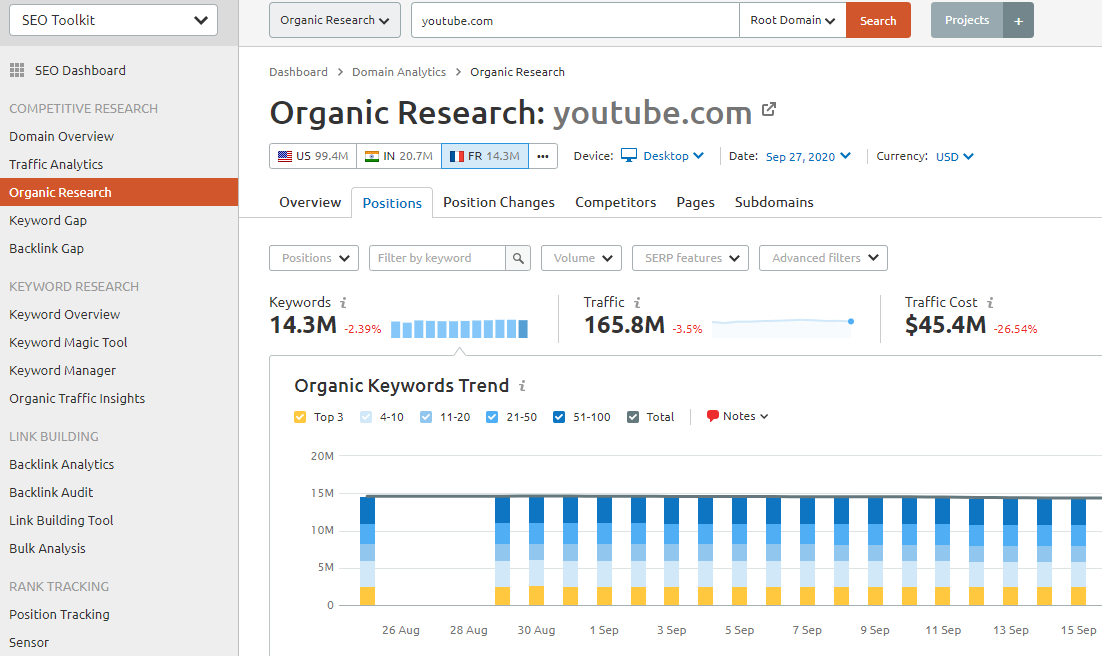The image size is (1102, 656).
Task: Click the red Notes speech bubble icon
Action: (713, 416)
